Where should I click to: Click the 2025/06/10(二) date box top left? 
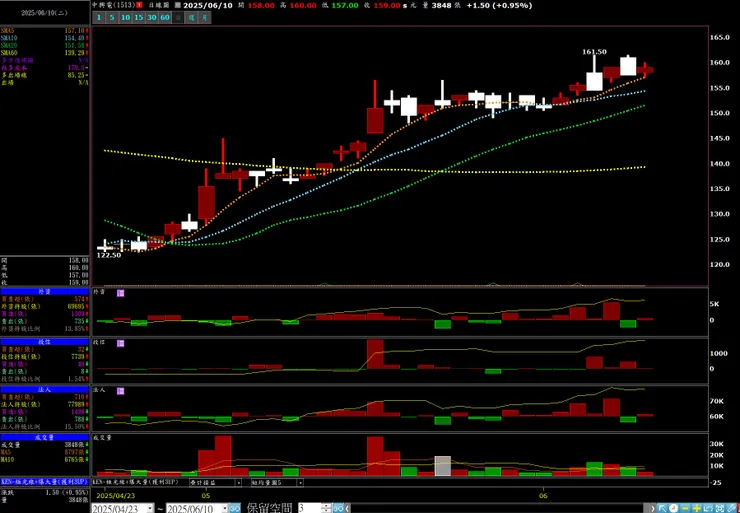tap(44, 13)
